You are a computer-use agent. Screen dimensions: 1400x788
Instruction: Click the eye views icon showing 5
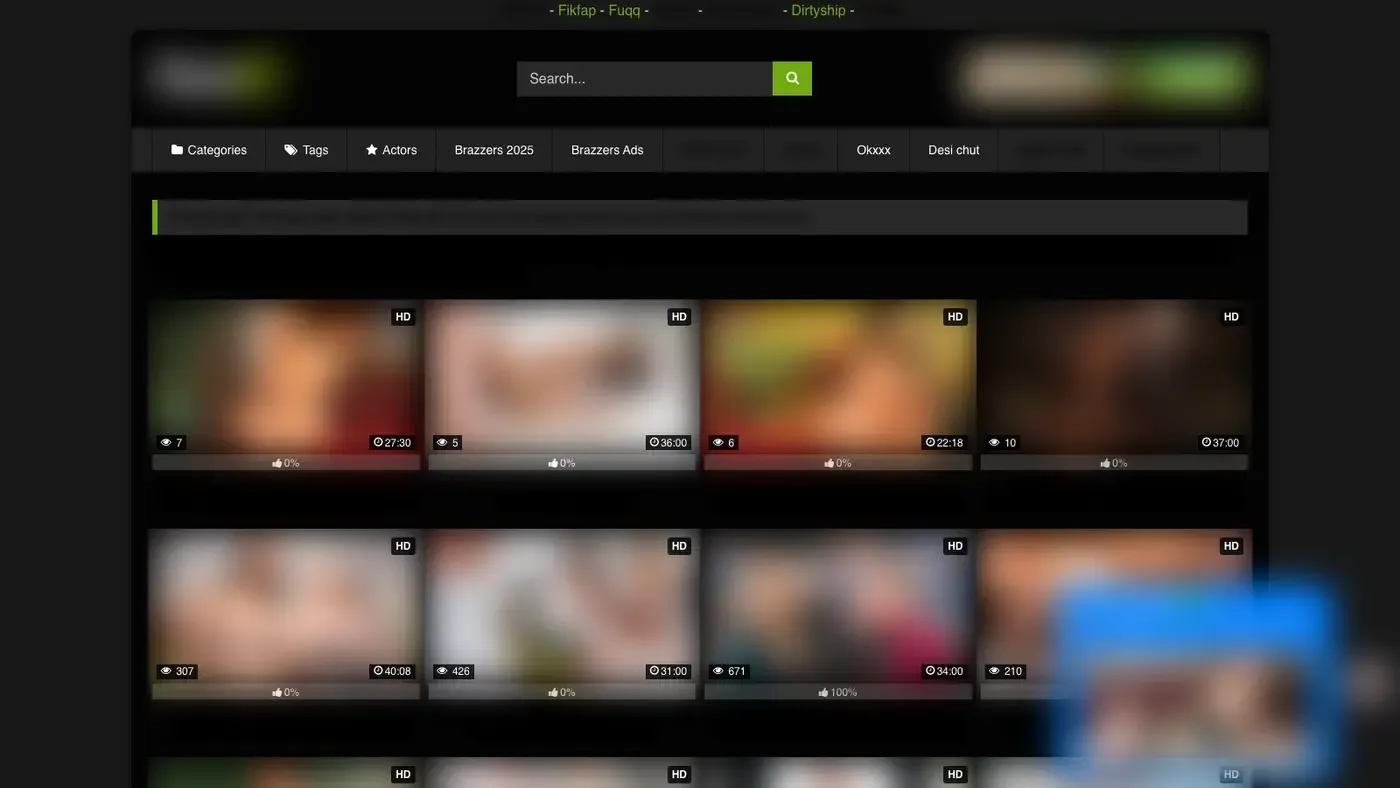[441, 443]
